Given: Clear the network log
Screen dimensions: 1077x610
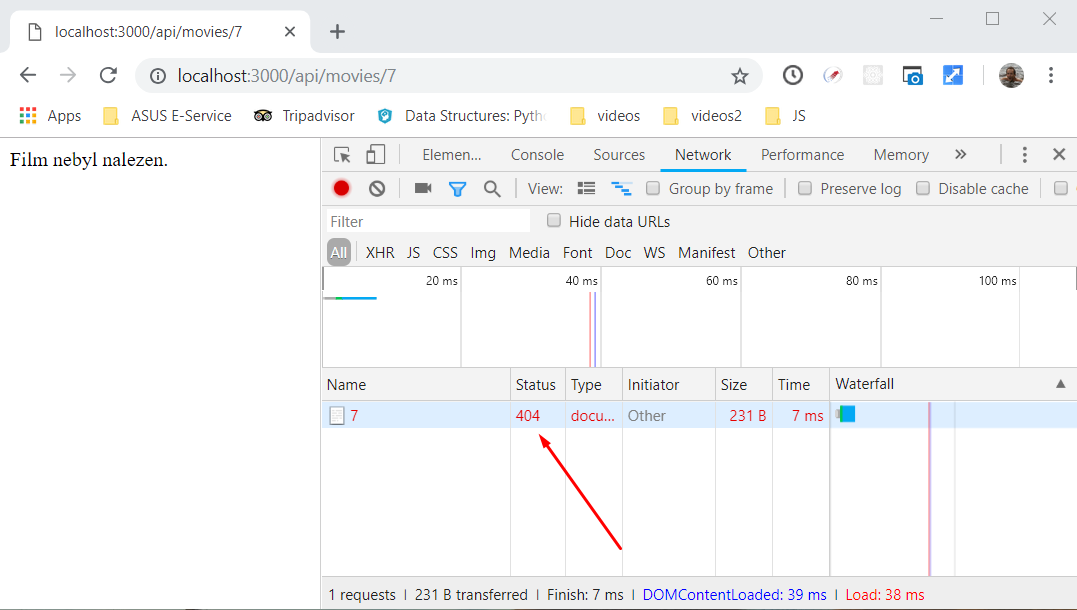Looking at the screenshot, I should pos(377,188).
